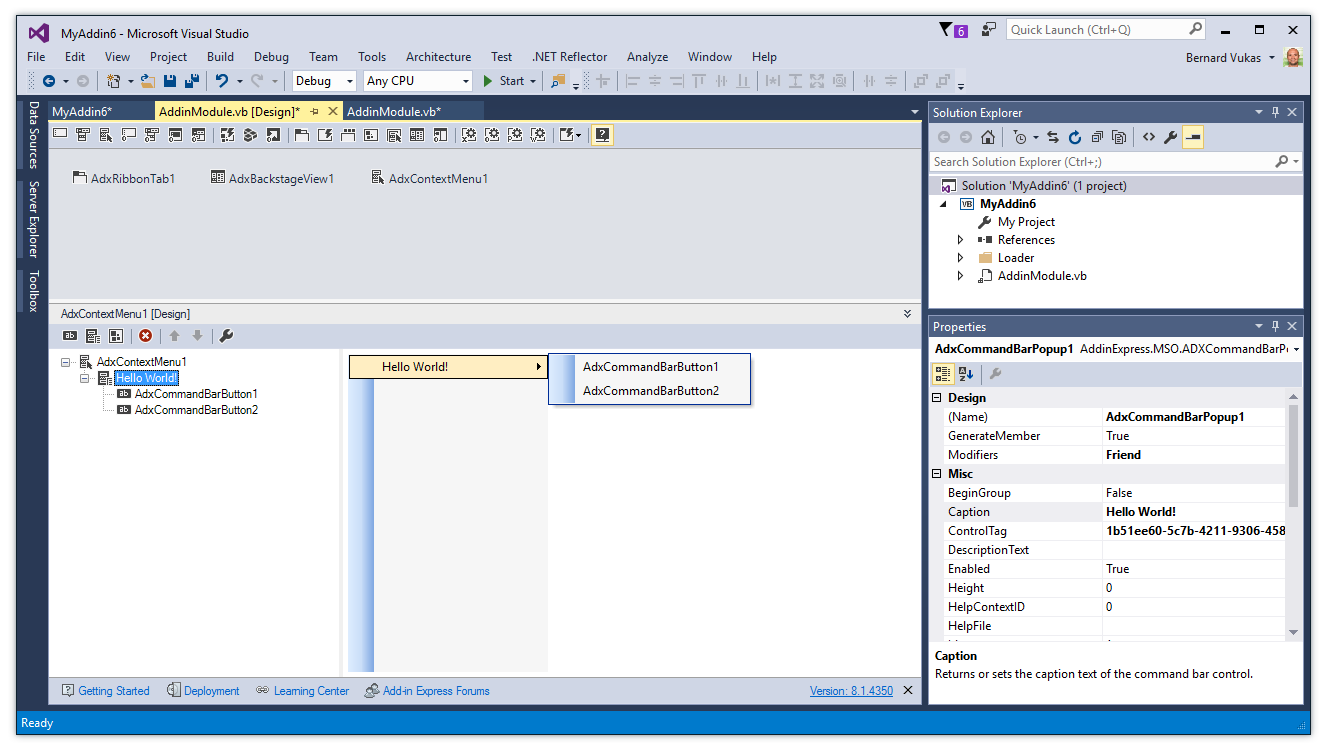1322x745 pixels.
Task: Toggle Preview Selected Items in Solution Explorer
Action: (x=1193, y=137)
